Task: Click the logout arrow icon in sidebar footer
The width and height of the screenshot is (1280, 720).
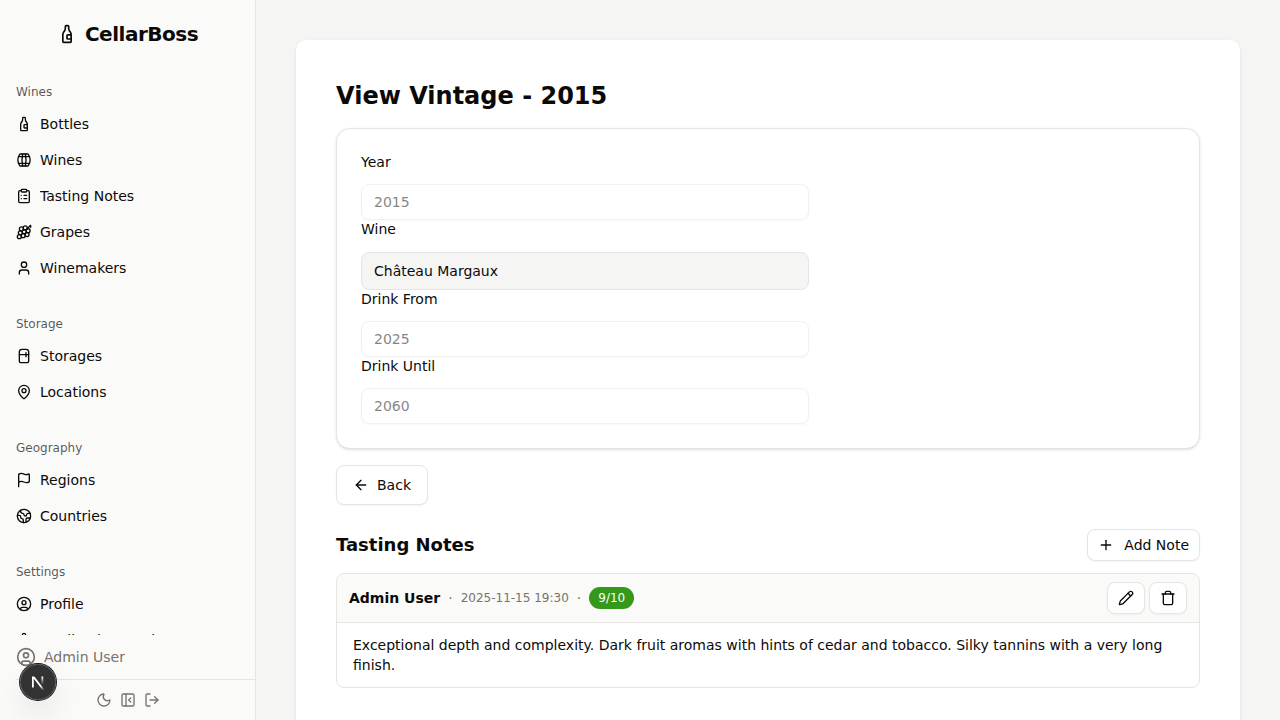Action: click(x=152, y=700)
